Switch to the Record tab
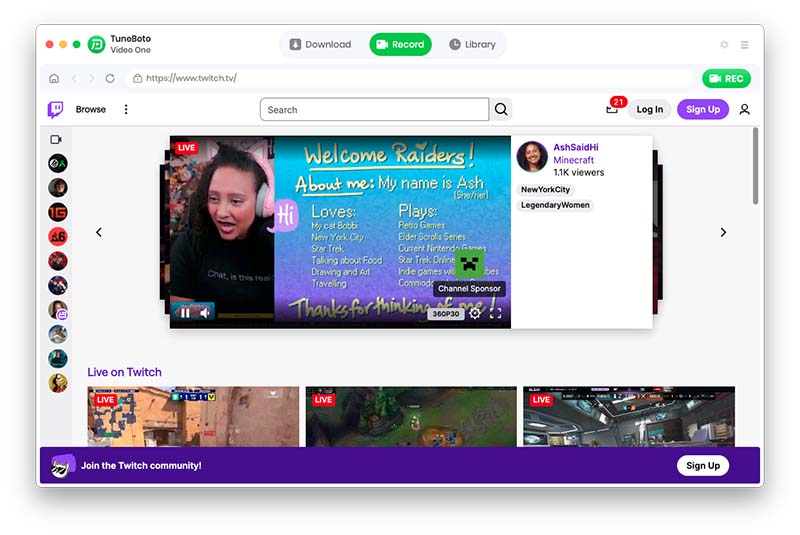 coord(401,44)
